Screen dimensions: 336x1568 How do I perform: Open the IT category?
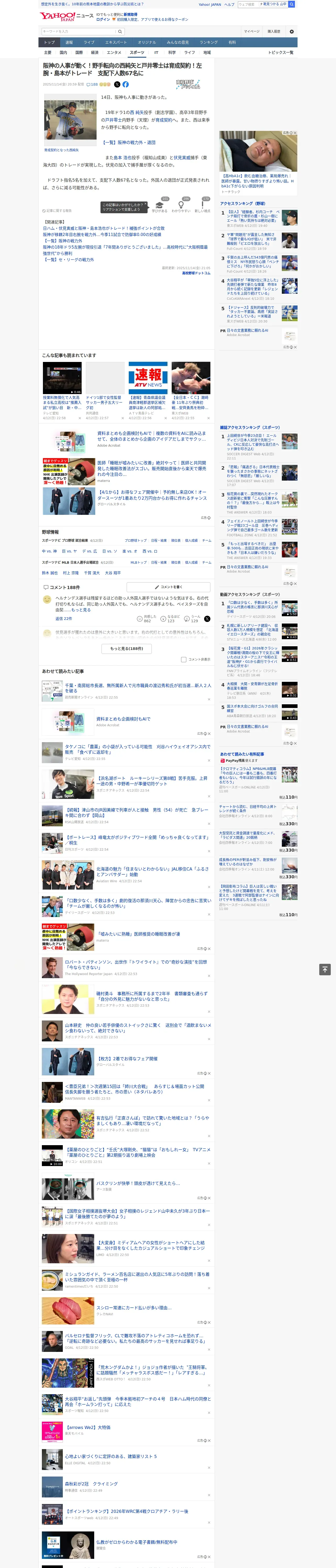click(156, 52)
